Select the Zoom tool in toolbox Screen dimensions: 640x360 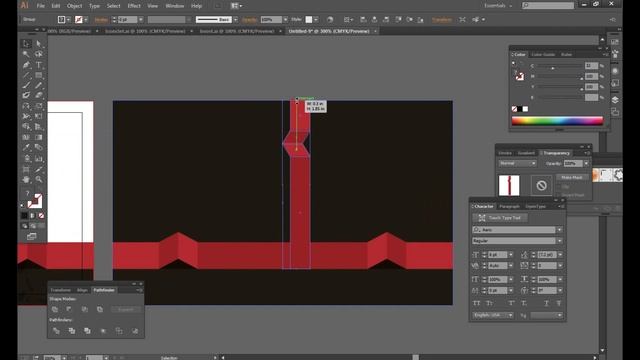[39, 179]
